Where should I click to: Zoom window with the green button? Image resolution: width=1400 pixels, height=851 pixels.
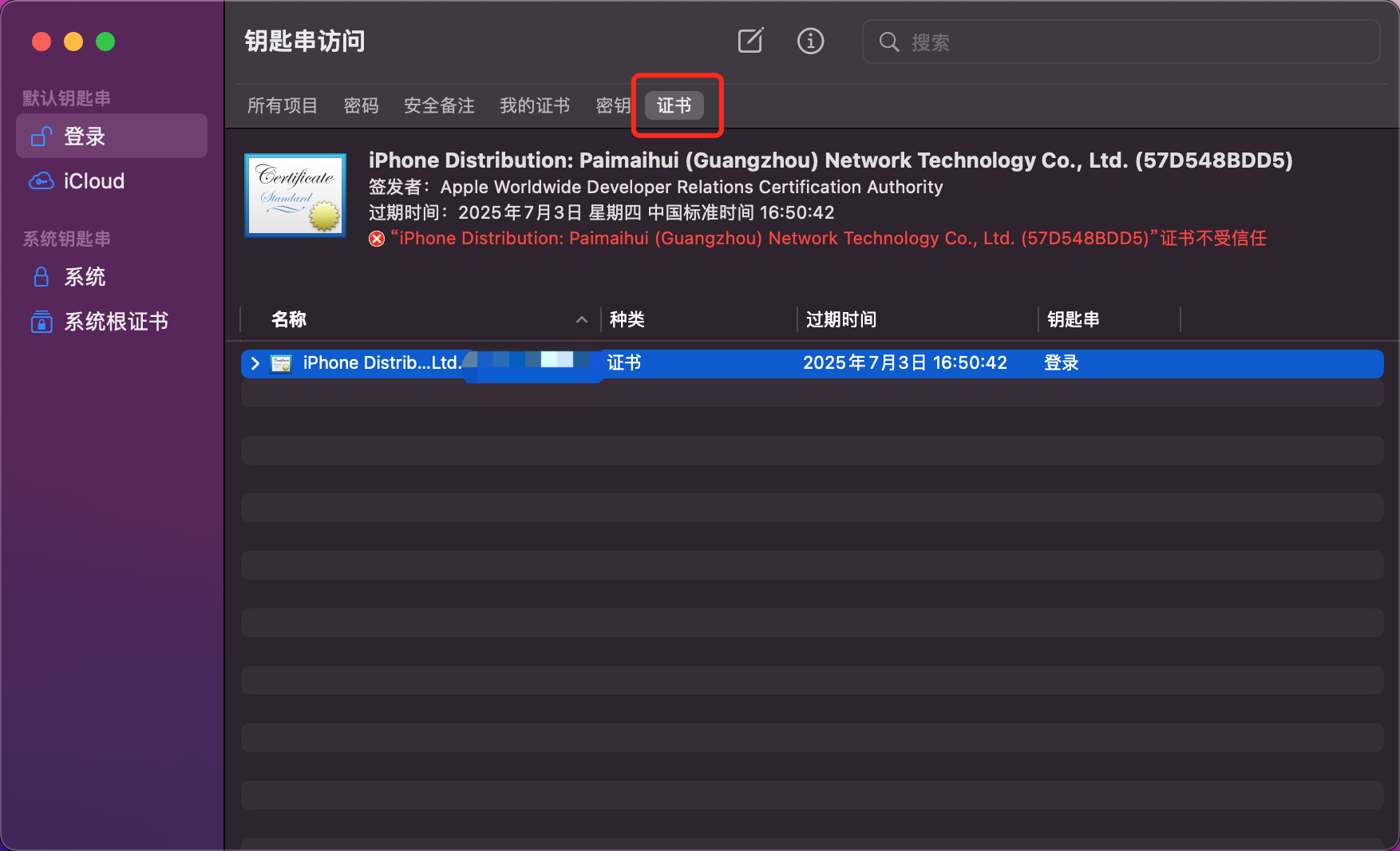(105, 42)
